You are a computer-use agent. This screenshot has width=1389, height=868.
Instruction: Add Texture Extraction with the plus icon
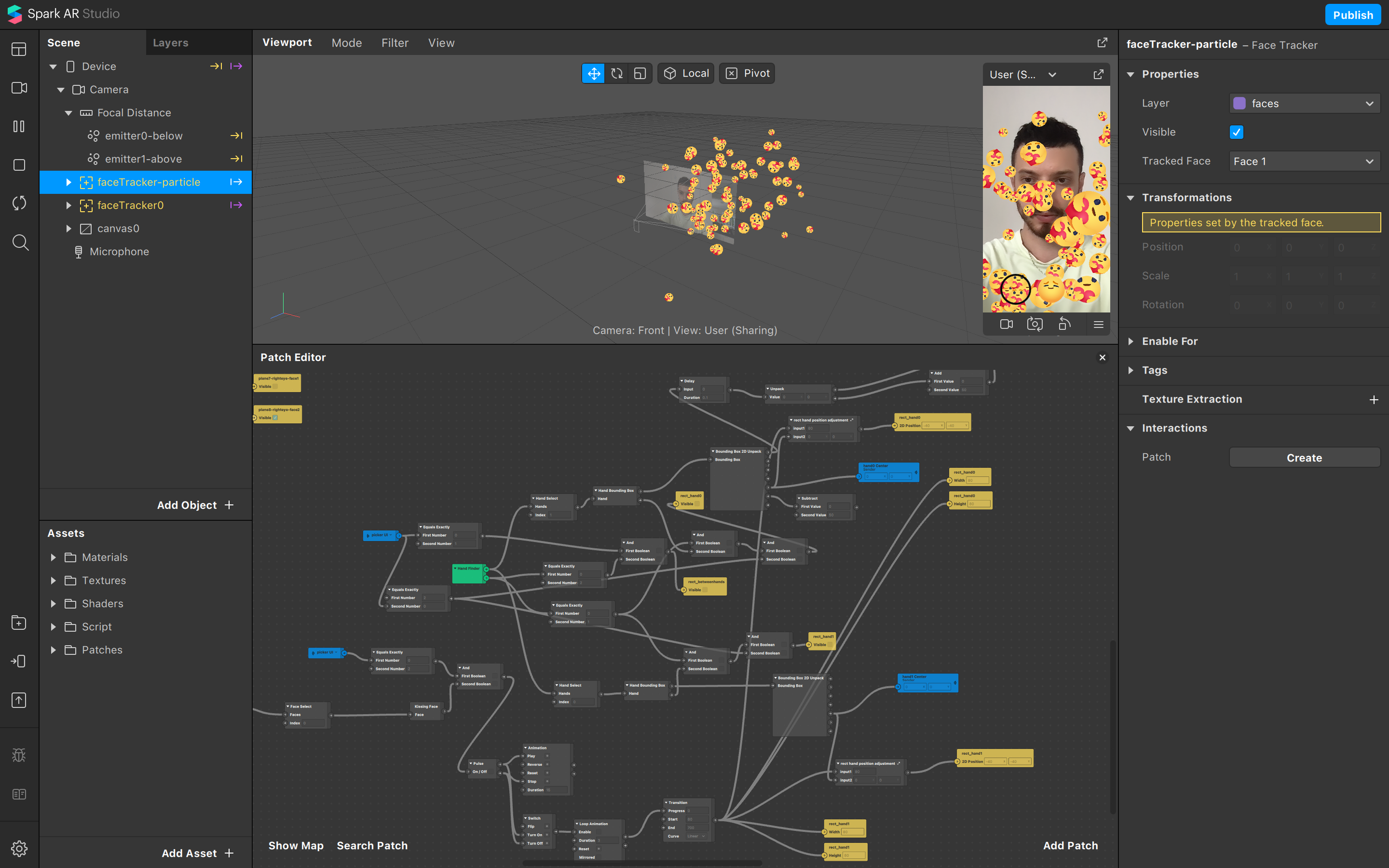pos(1374,400)
